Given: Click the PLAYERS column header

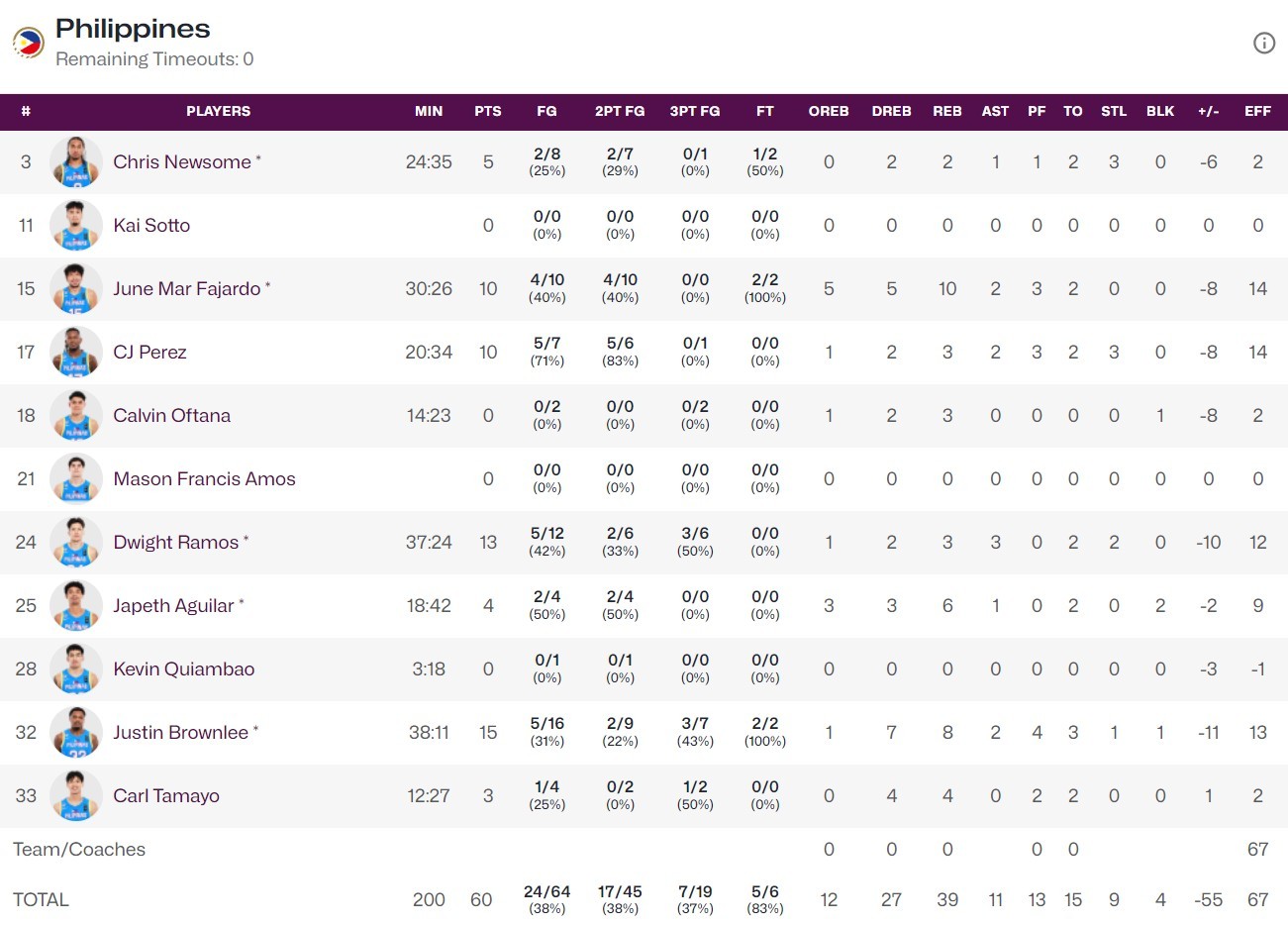Looking at the screenshot, I should 219,111.
